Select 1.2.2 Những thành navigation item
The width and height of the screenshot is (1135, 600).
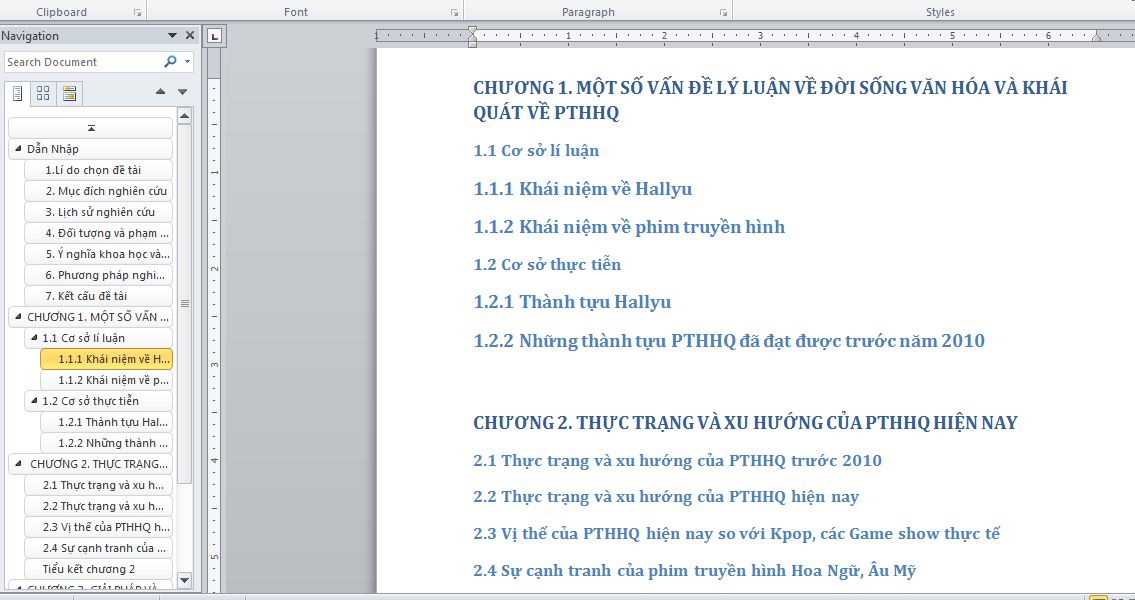[106, 442]
